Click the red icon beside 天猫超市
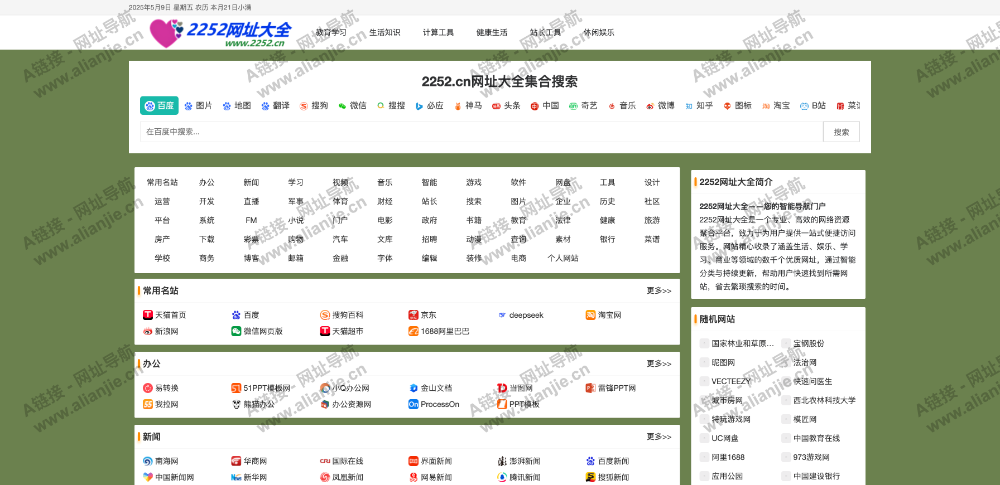1000x485 pixels. tap(325, 331)
